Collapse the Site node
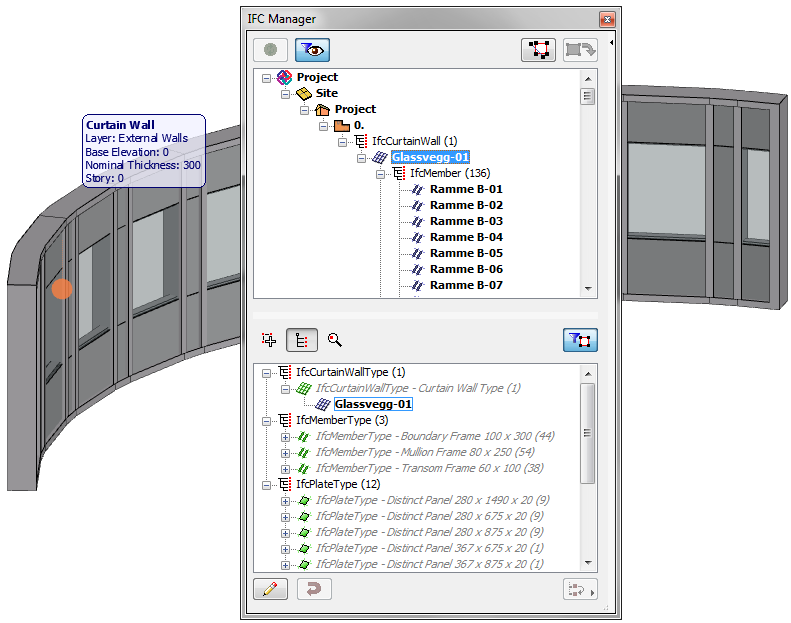This screenshot has width=791, height=623. point(286,94)
